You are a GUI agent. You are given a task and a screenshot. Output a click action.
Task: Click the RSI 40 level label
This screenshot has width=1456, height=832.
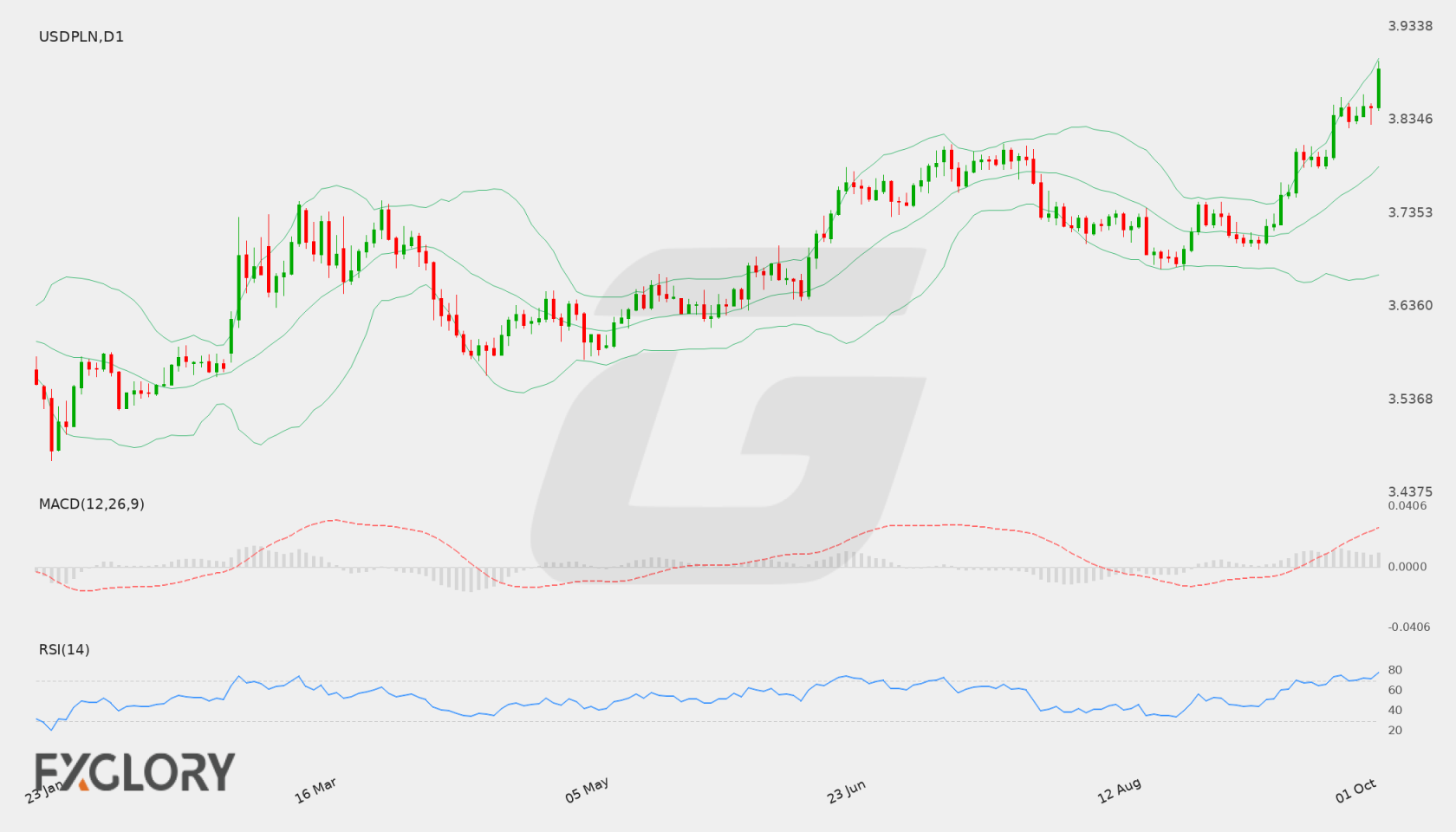tap(1395, 710)
